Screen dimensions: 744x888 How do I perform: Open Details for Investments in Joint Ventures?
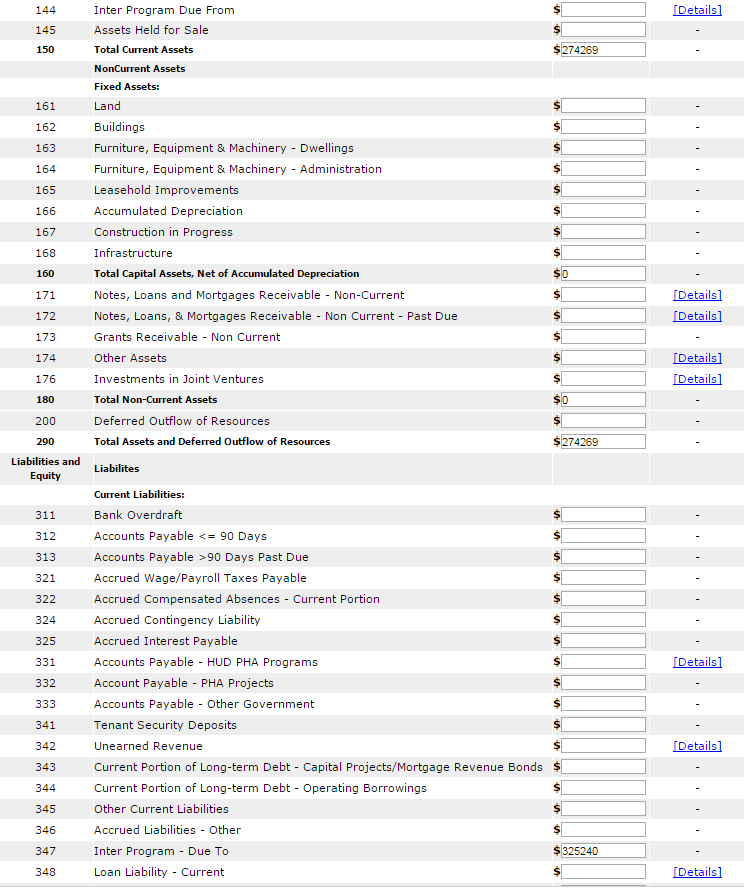click(x=697, y=379)
